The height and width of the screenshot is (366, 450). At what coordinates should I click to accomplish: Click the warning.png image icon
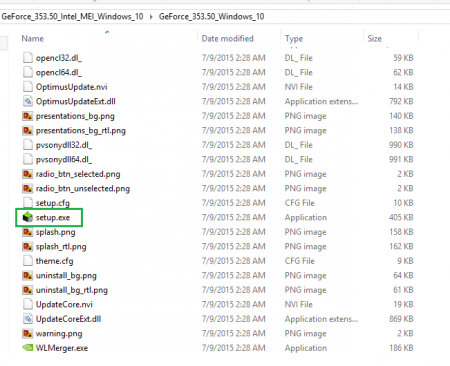(28, 333)
